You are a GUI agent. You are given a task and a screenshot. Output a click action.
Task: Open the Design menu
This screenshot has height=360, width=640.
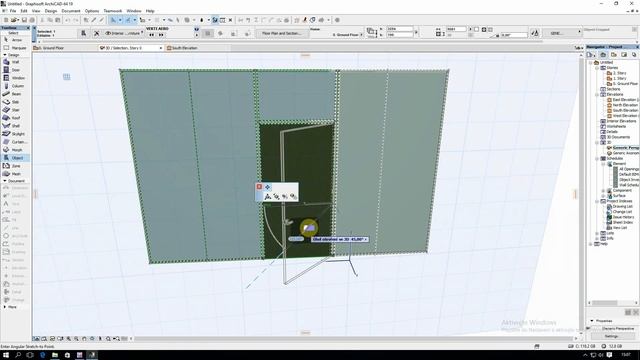coord(51,11)
